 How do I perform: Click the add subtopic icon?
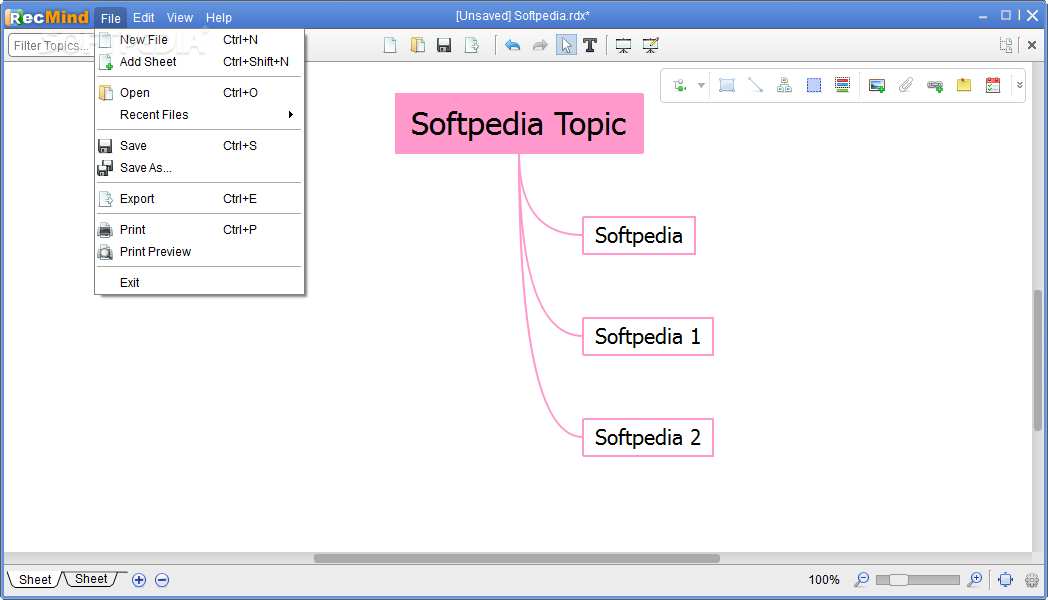click(680, 86)
